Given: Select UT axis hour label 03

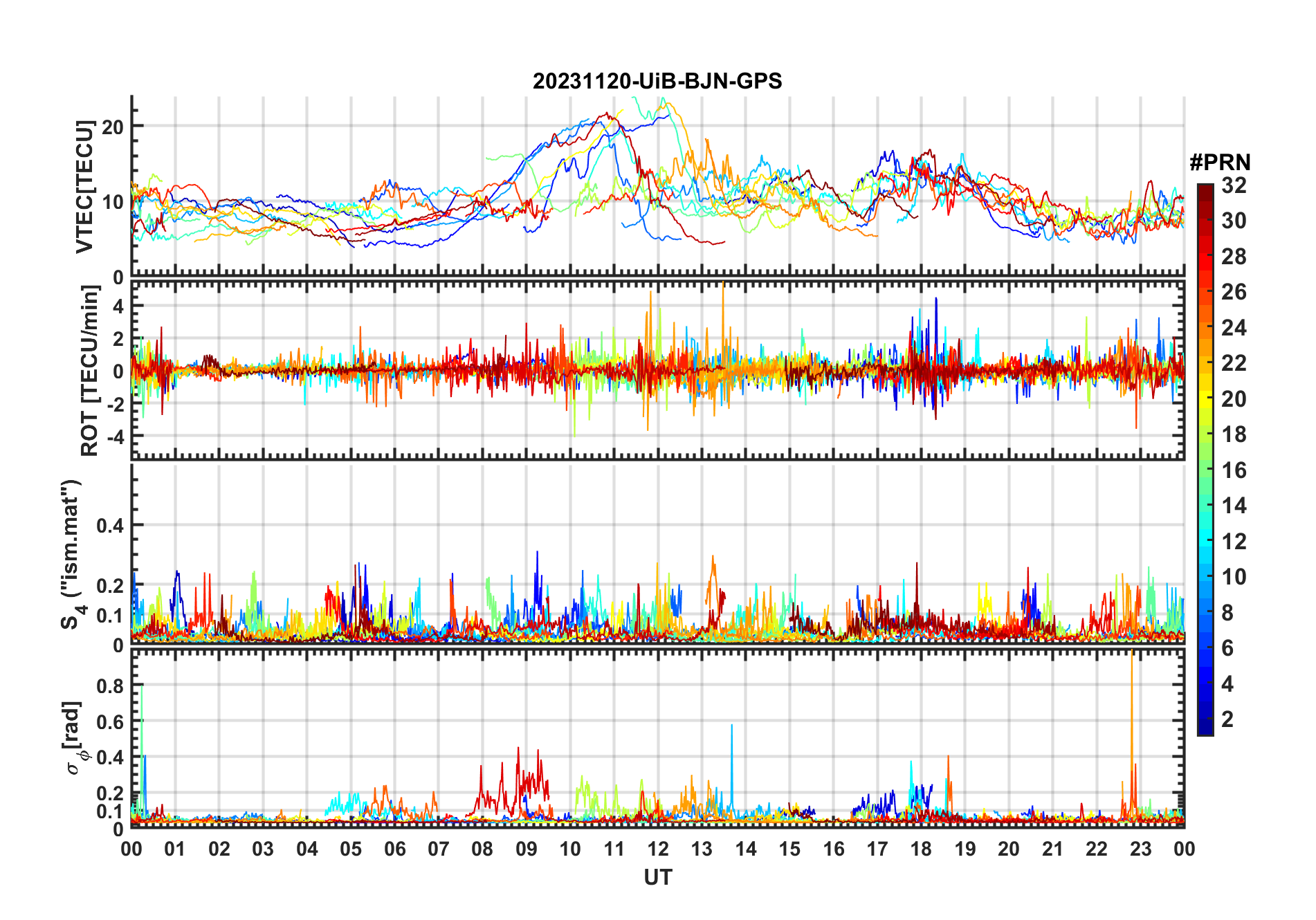Looking at the screenshot, I should click(263, 849).
